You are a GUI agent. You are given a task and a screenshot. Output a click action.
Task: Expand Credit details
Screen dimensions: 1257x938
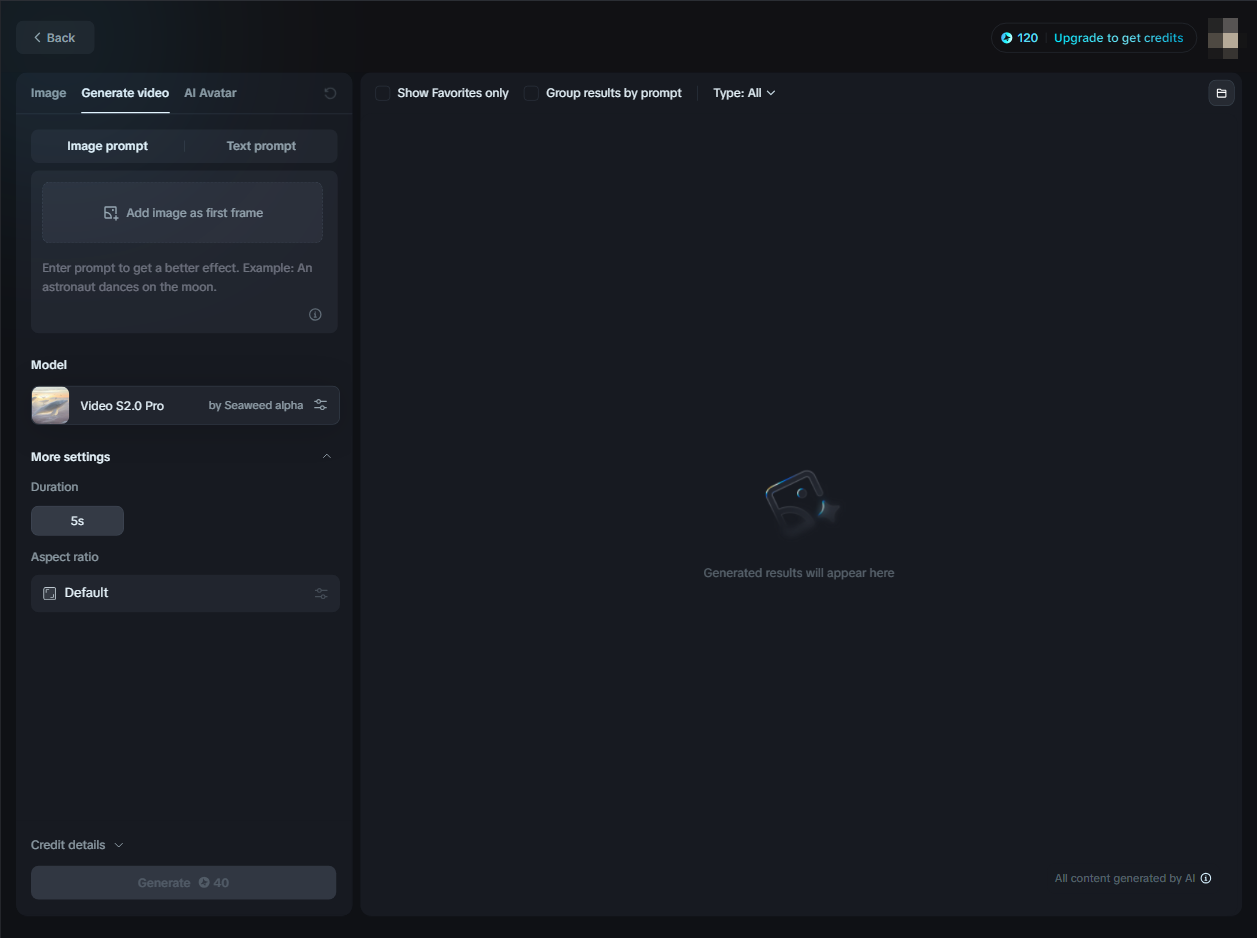(x=77, y=845)
